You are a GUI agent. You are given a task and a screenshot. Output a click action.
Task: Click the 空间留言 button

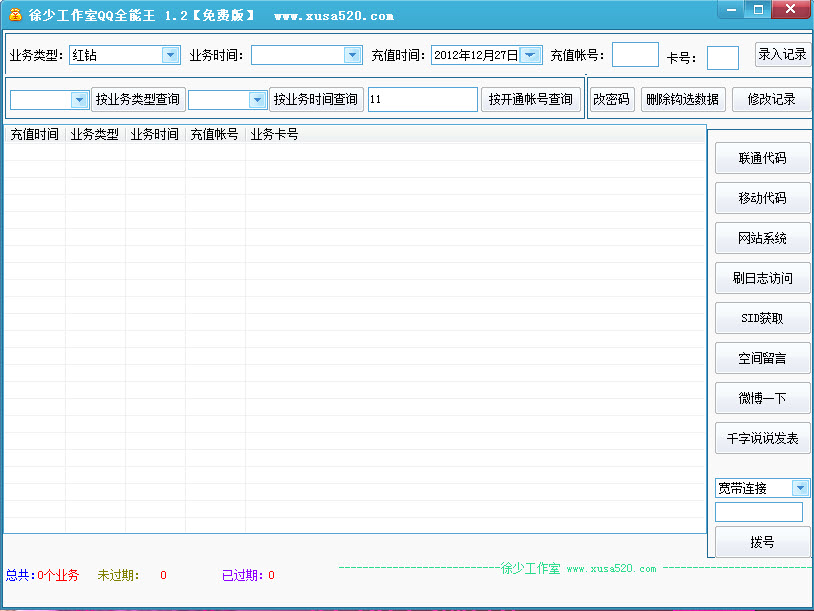[763, 358]
